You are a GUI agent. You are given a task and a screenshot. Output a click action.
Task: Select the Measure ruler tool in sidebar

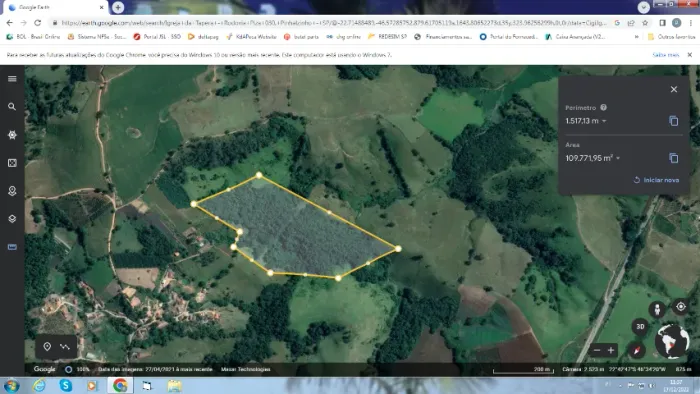(12, 247)
